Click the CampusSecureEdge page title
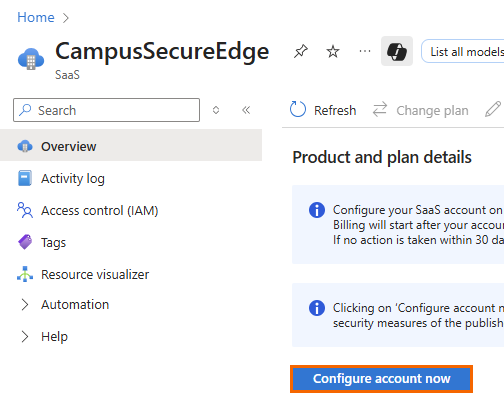The height and width of the screenshot is (411, 504). pos(162,51)
